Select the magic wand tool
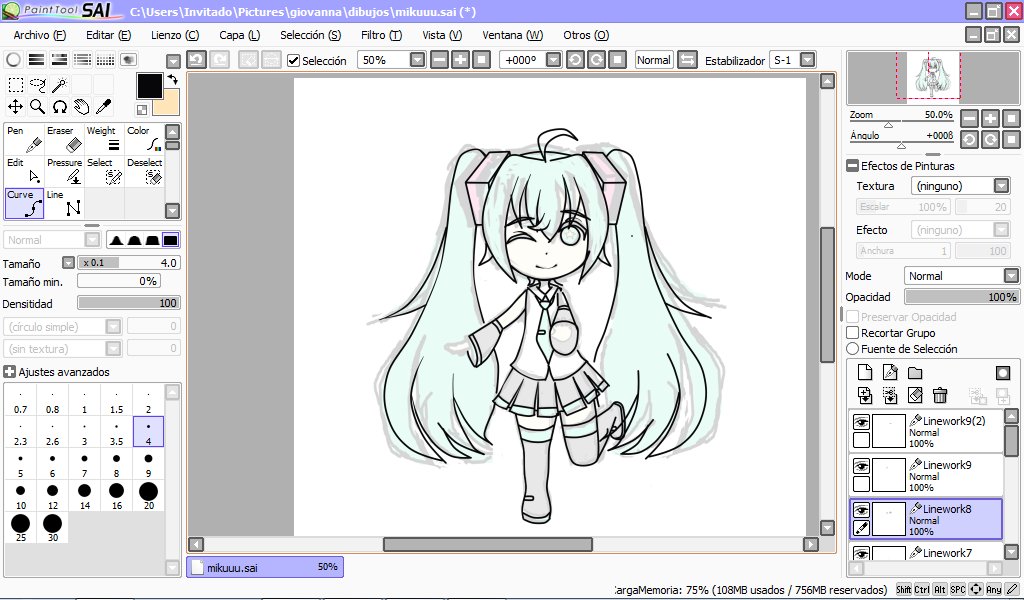 (59, 85)
